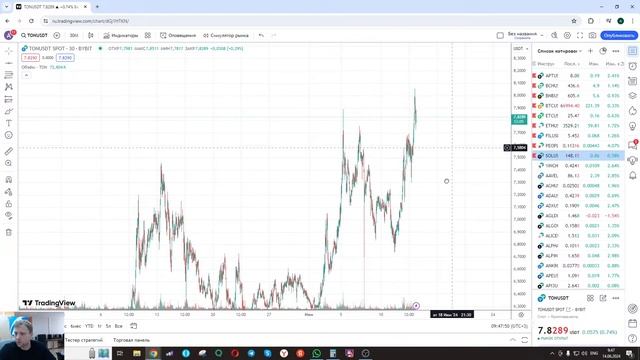Select the zoom in tool
This screenshot has height=360, width=640.
[9, 163]
